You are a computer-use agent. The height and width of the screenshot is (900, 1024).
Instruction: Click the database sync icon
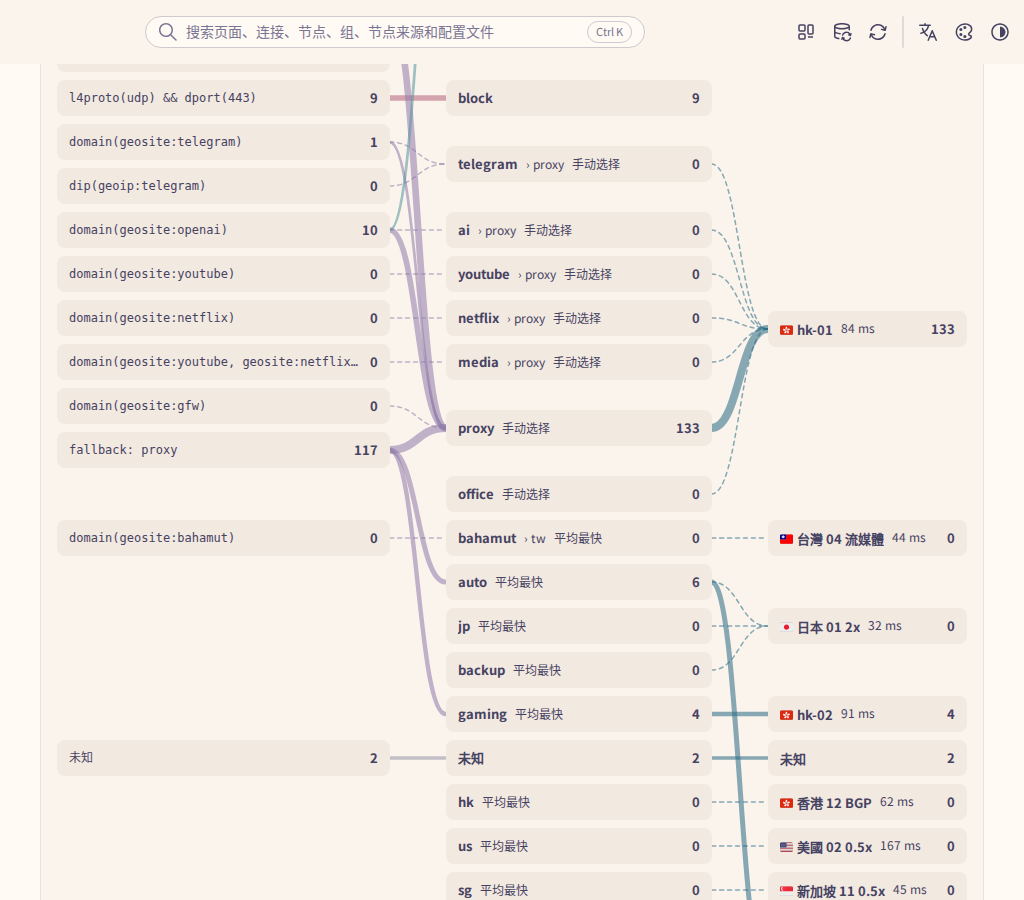(x=842, y=32)
